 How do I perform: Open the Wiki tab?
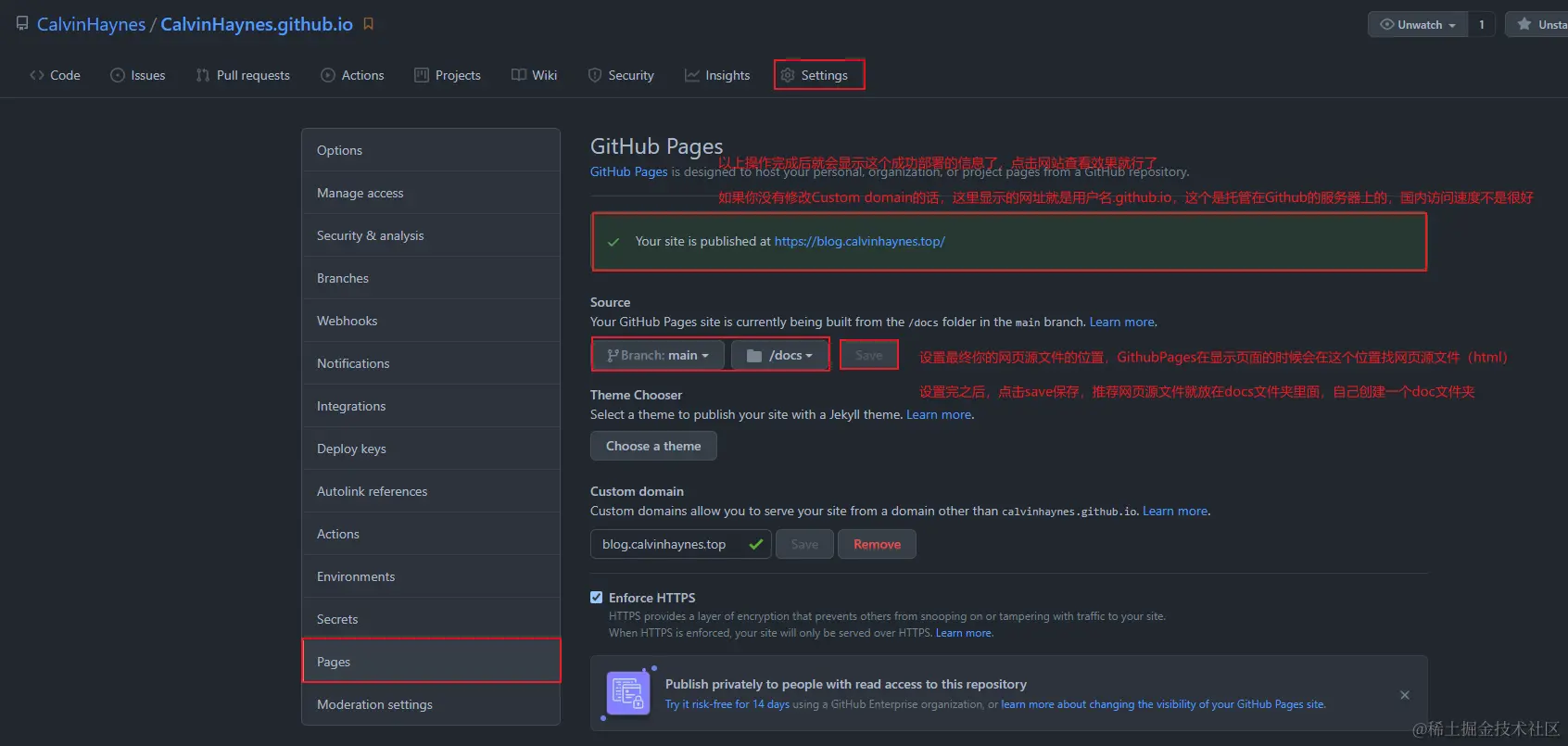coord(534,75)
